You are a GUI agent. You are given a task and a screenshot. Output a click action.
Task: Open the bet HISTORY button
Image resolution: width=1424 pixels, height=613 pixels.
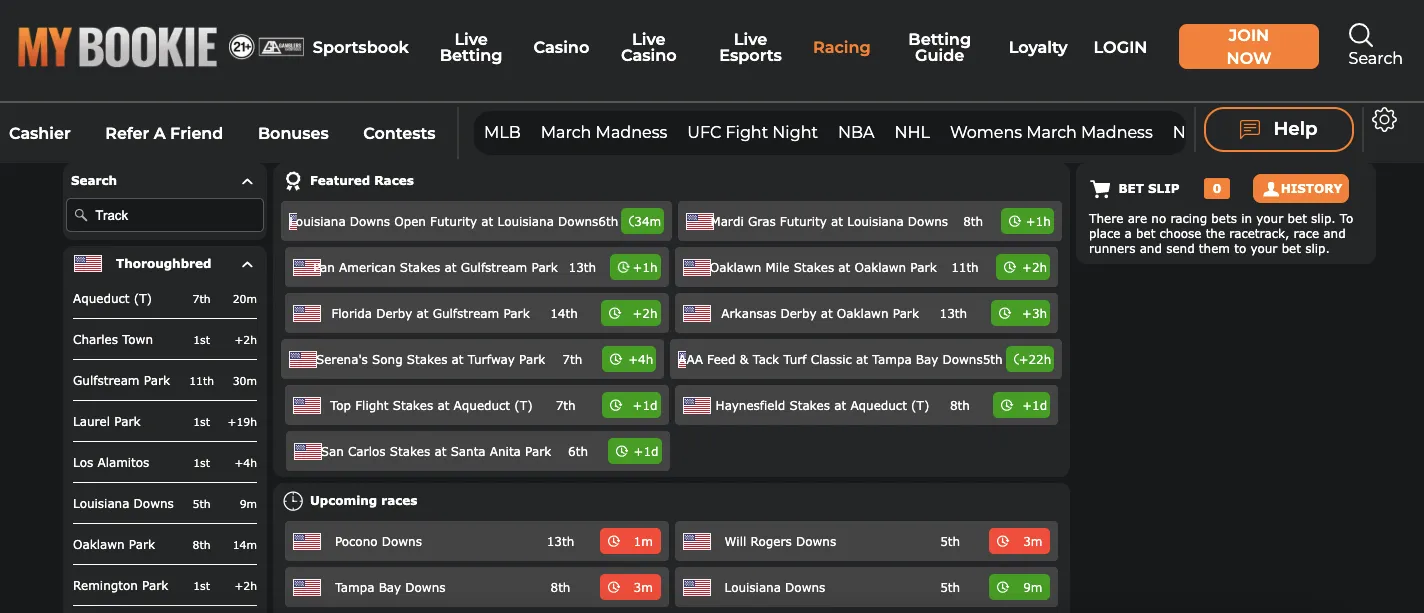pos(1300,189)
